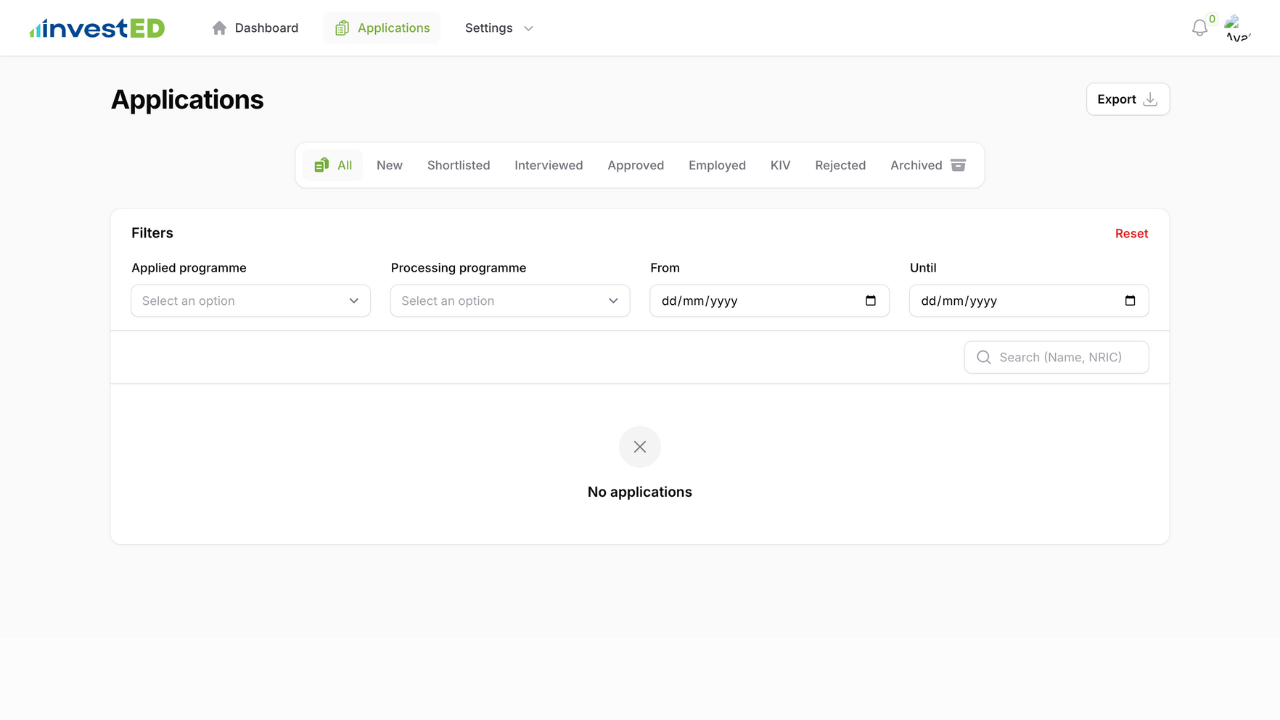
Task: Click the archive box icon next to Archived
Action: click(957, 165)
